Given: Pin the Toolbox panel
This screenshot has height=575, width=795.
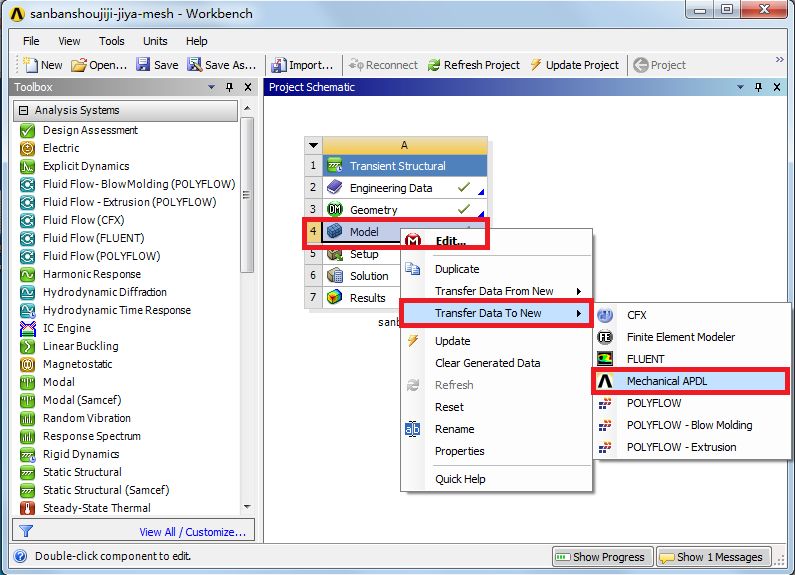Looking at the screenshot, I should click(230, 87).
